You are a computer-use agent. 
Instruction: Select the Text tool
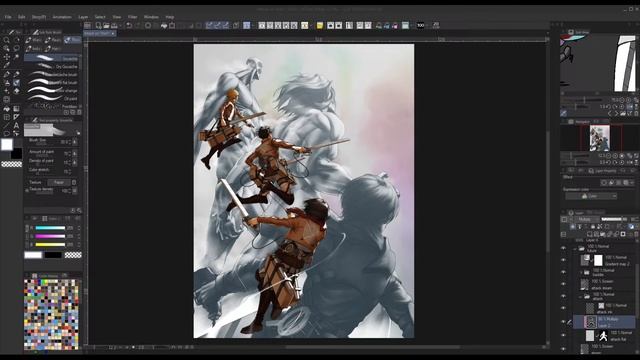tap(16, 125)
